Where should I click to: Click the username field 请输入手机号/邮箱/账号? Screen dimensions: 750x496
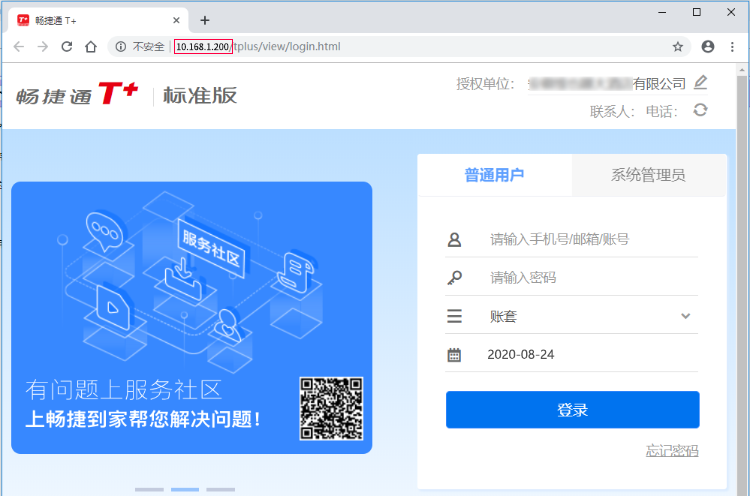(x=590, y=239)
